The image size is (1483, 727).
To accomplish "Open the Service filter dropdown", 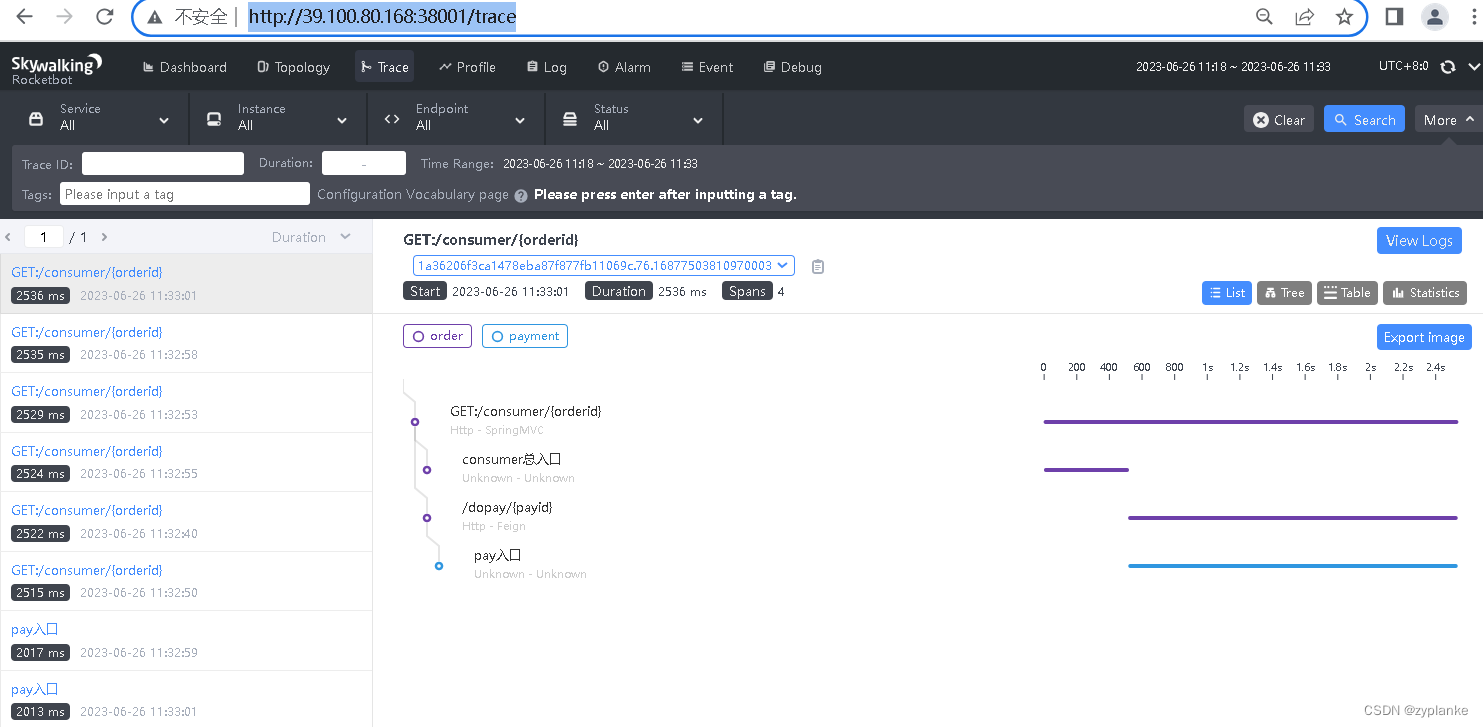I will tap(95, 117).
